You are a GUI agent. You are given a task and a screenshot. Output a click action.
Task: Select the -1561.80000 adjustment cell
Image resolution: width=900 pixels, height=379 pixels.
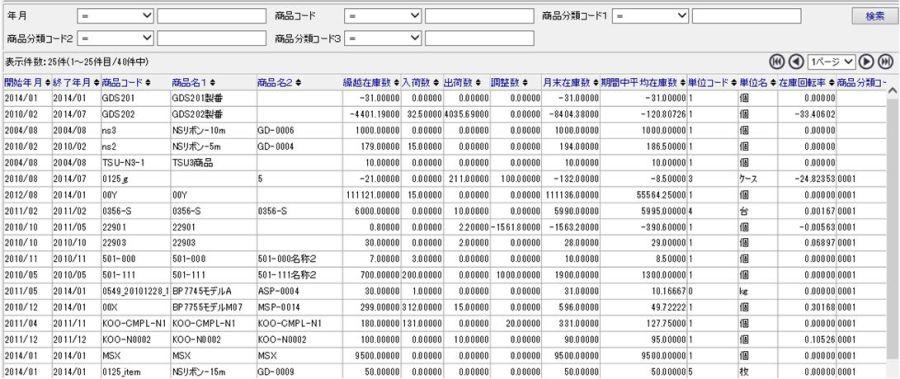click(x=516, y=227)
